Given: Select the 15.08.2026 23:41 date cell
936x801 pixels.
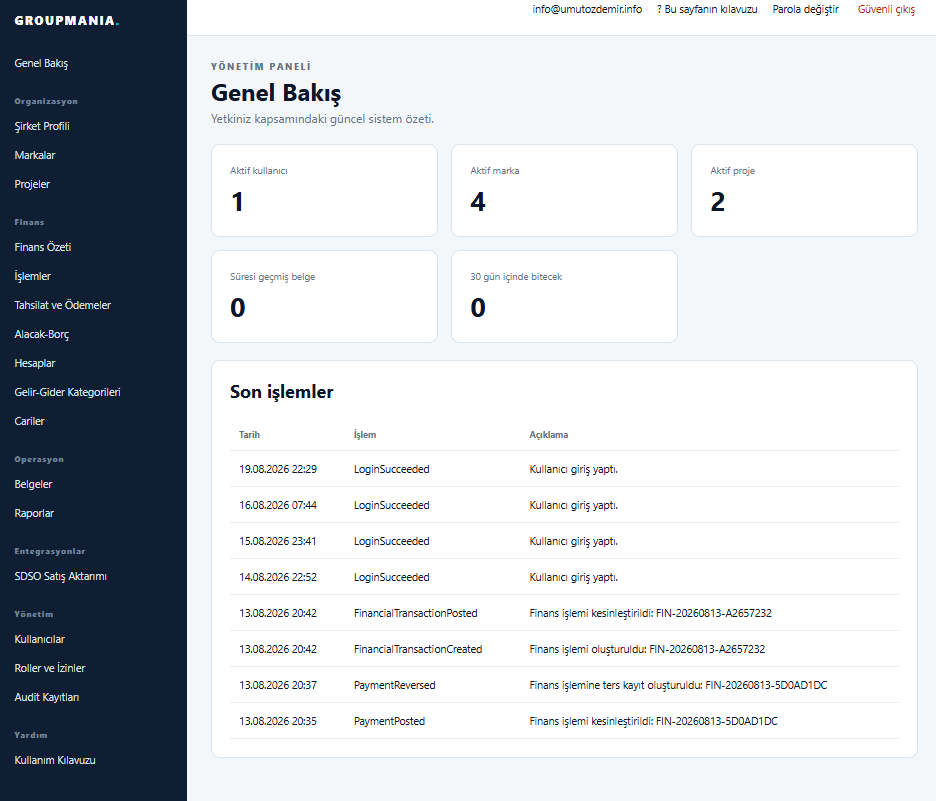Looking at the screenshot, I should (278, 541).
